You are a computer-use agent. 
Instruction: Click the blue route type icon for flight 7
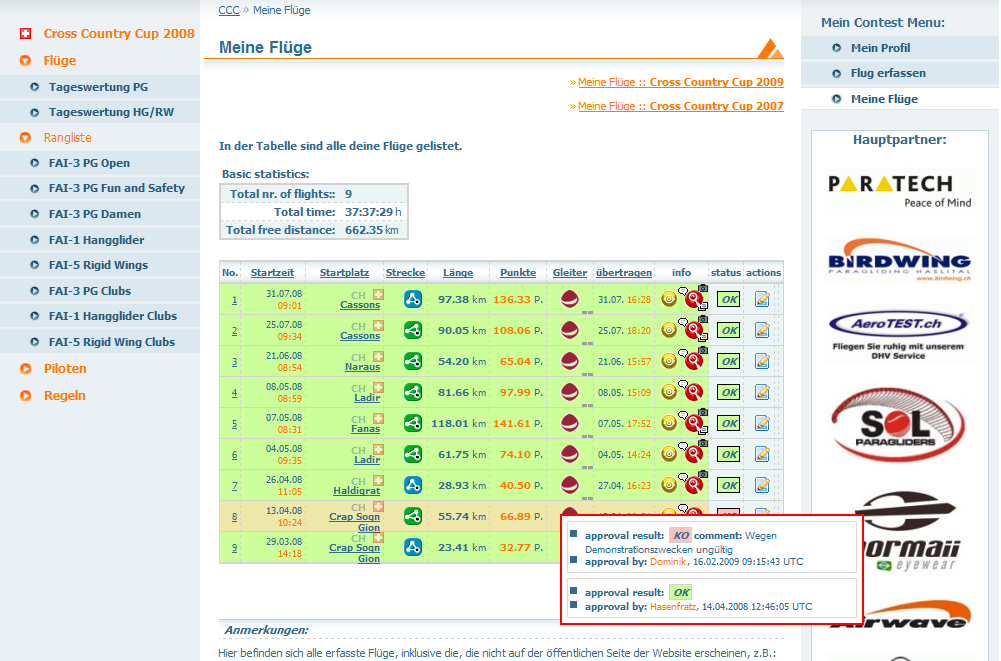tap(412, 485)
